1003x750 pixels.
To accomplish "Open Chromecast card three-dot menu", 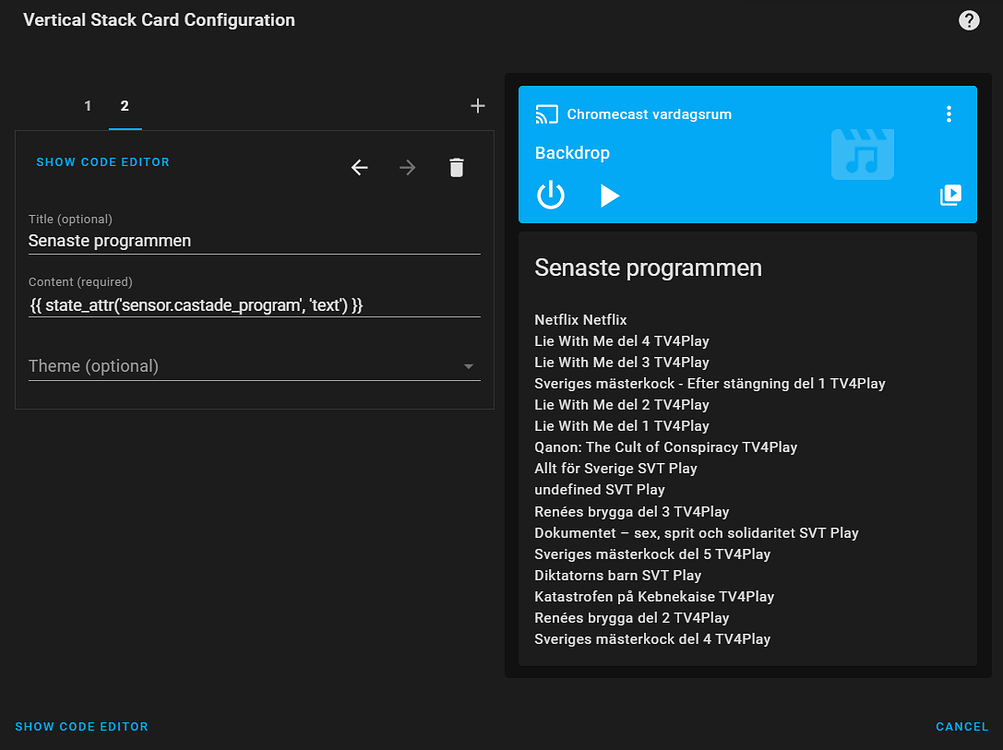I will 949,114.
